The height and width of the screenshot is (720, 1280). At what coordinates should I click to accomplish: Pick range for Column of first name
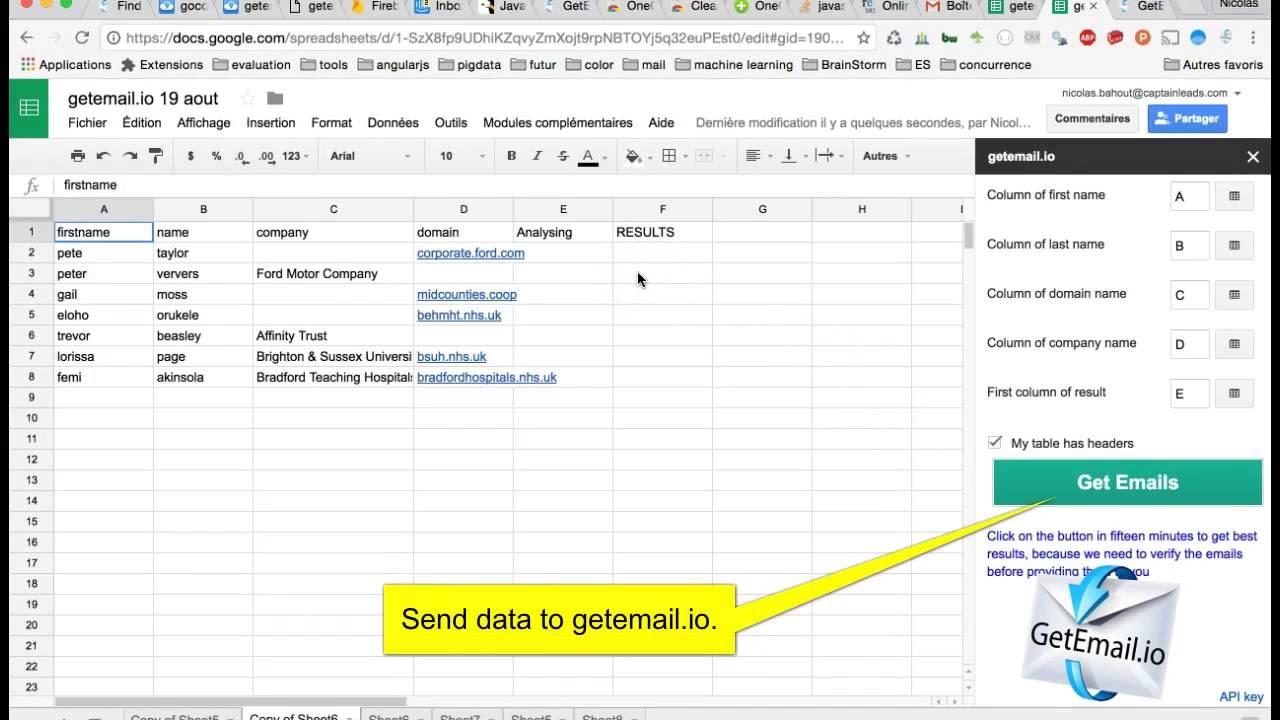pyautogui.click(x=1234, y=196)
